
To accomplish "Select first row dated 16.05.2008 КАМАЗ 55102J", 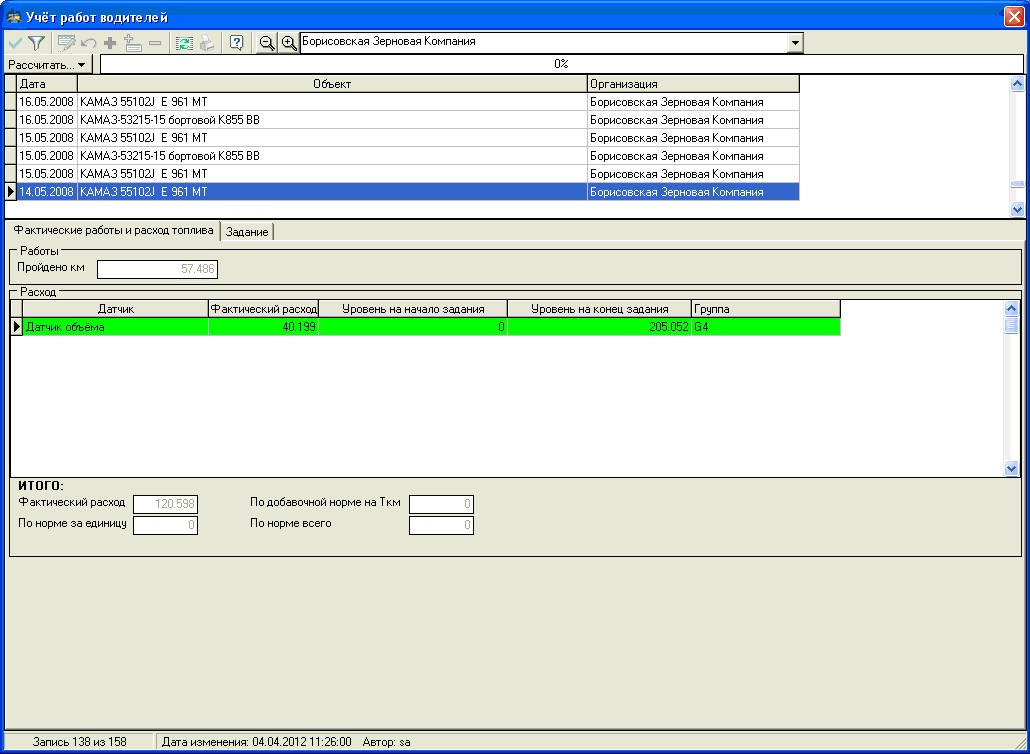I will tap(300, 102).
